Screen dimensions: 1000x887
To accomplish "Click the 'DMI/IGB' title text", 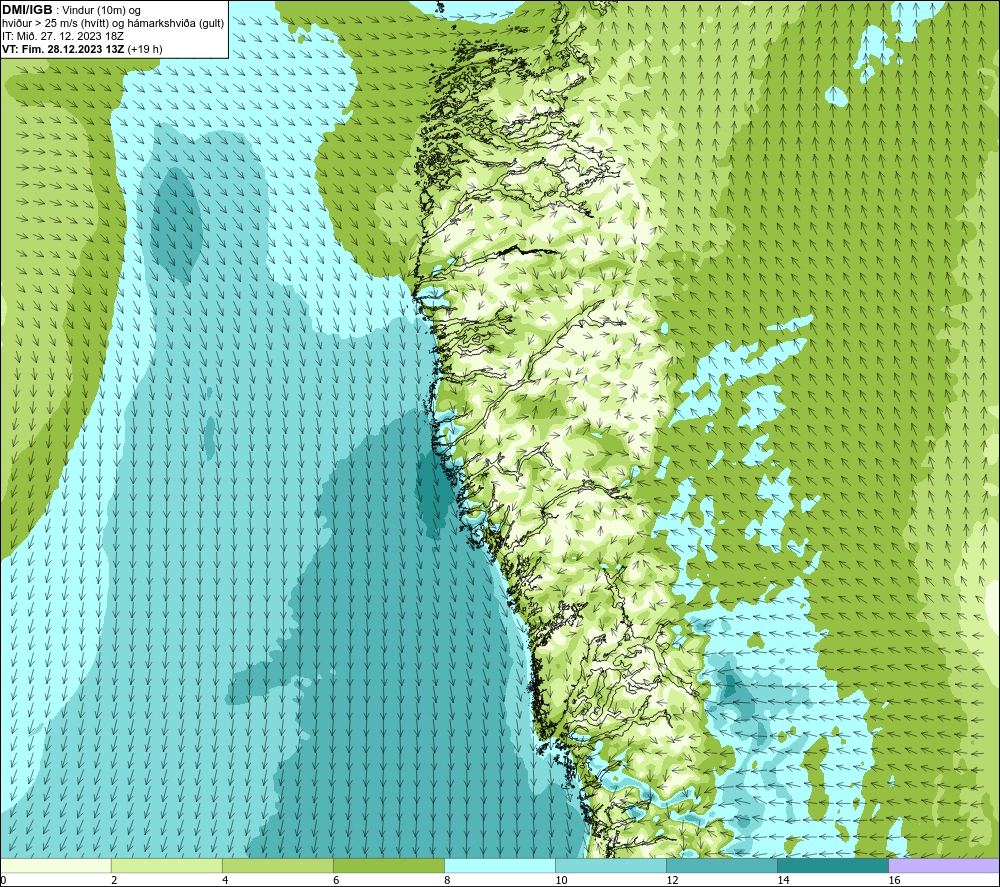I will pyautogui.click(x=27, y=10).
